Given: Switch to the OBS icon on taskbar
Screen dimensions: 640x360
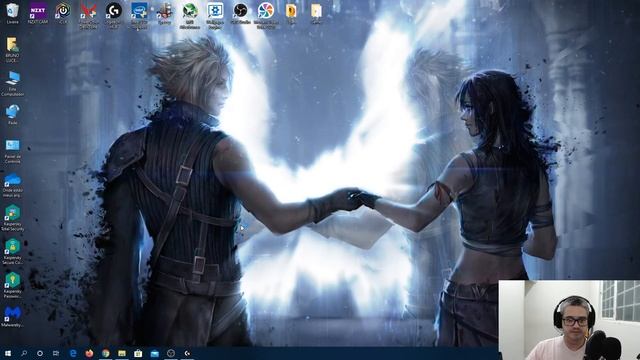Looking at the screenshot, I should coord(171,353).
